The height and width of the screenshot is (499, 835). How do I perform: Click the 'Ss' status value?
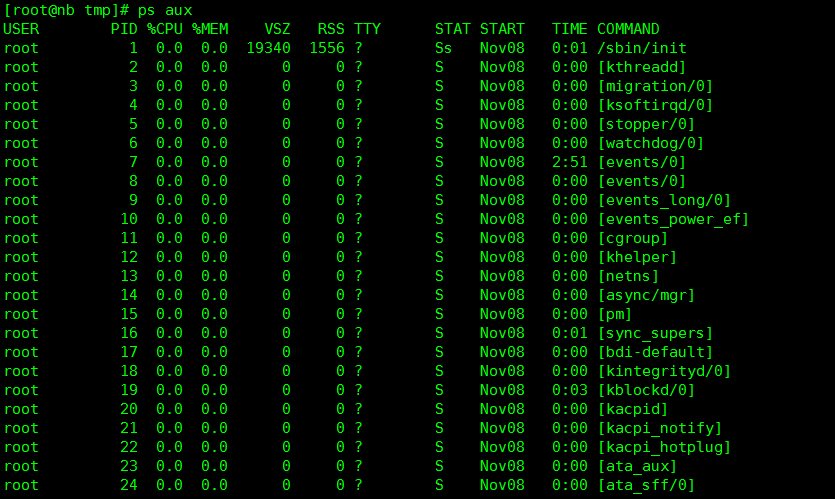point(444,48)
